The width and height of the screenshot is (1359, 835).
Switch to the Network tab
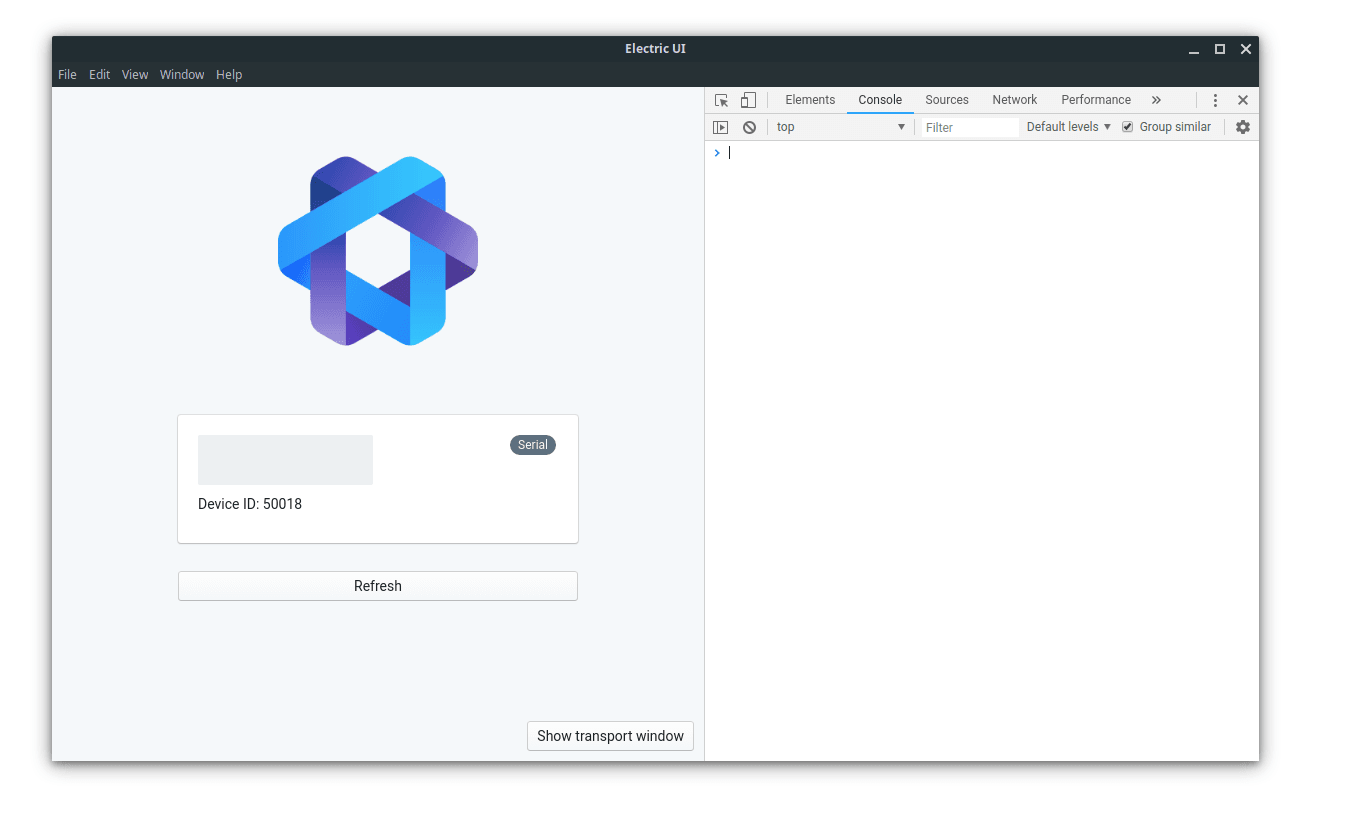pyautogui.click(x=1014, y=100)
